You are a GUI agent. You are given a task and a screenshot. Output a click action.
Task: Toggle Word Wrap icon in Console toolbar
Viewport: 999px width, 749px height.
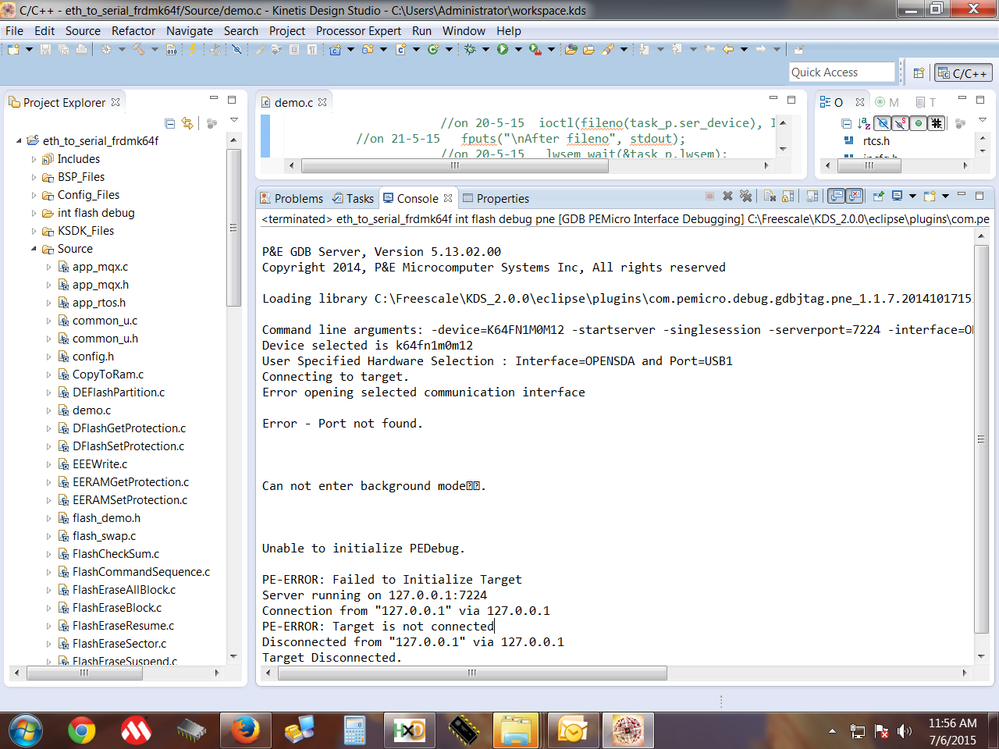(x=812, y=197)
